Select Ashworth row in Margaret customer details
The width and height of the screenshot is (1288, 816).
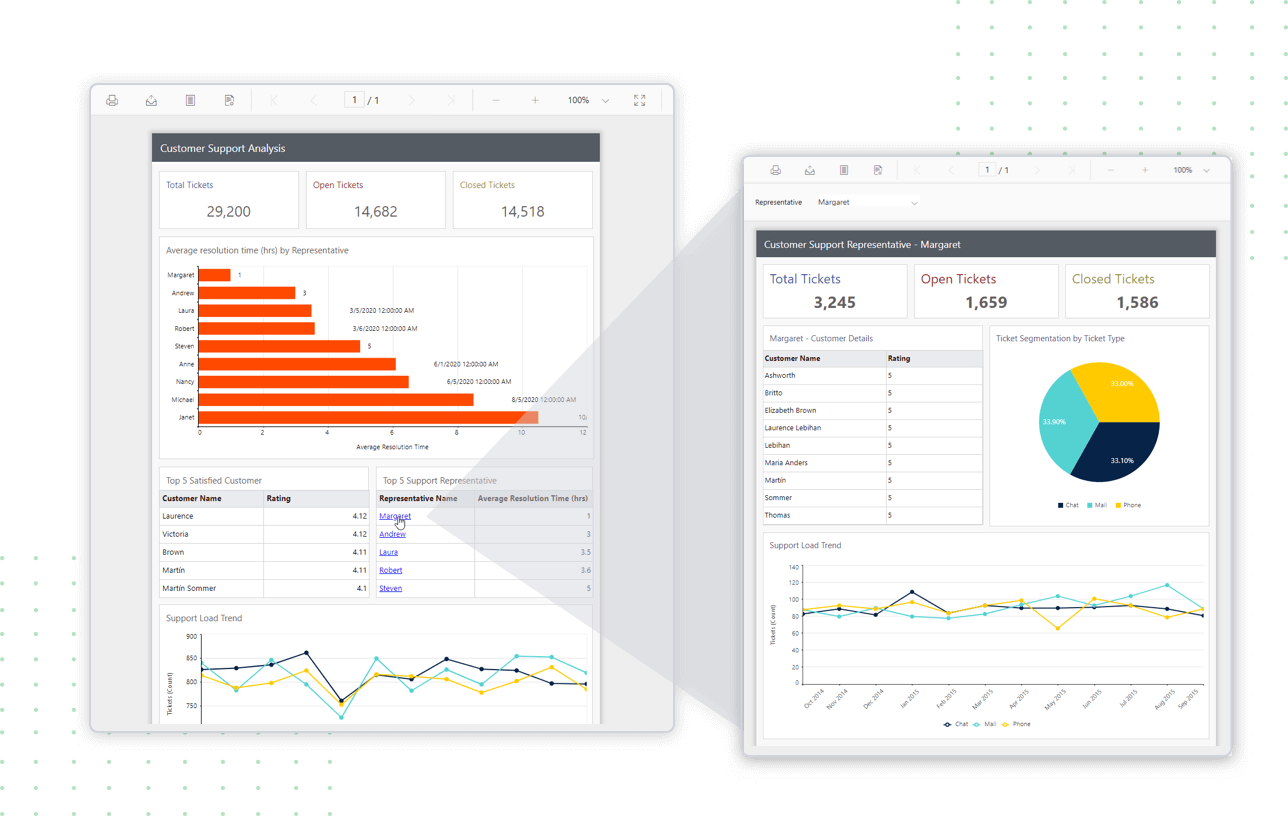click(x=872, y=375)
